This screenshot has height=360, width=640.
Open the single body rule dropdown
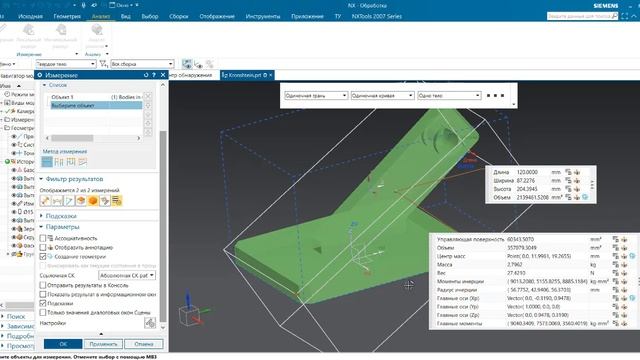click(449, 96)
